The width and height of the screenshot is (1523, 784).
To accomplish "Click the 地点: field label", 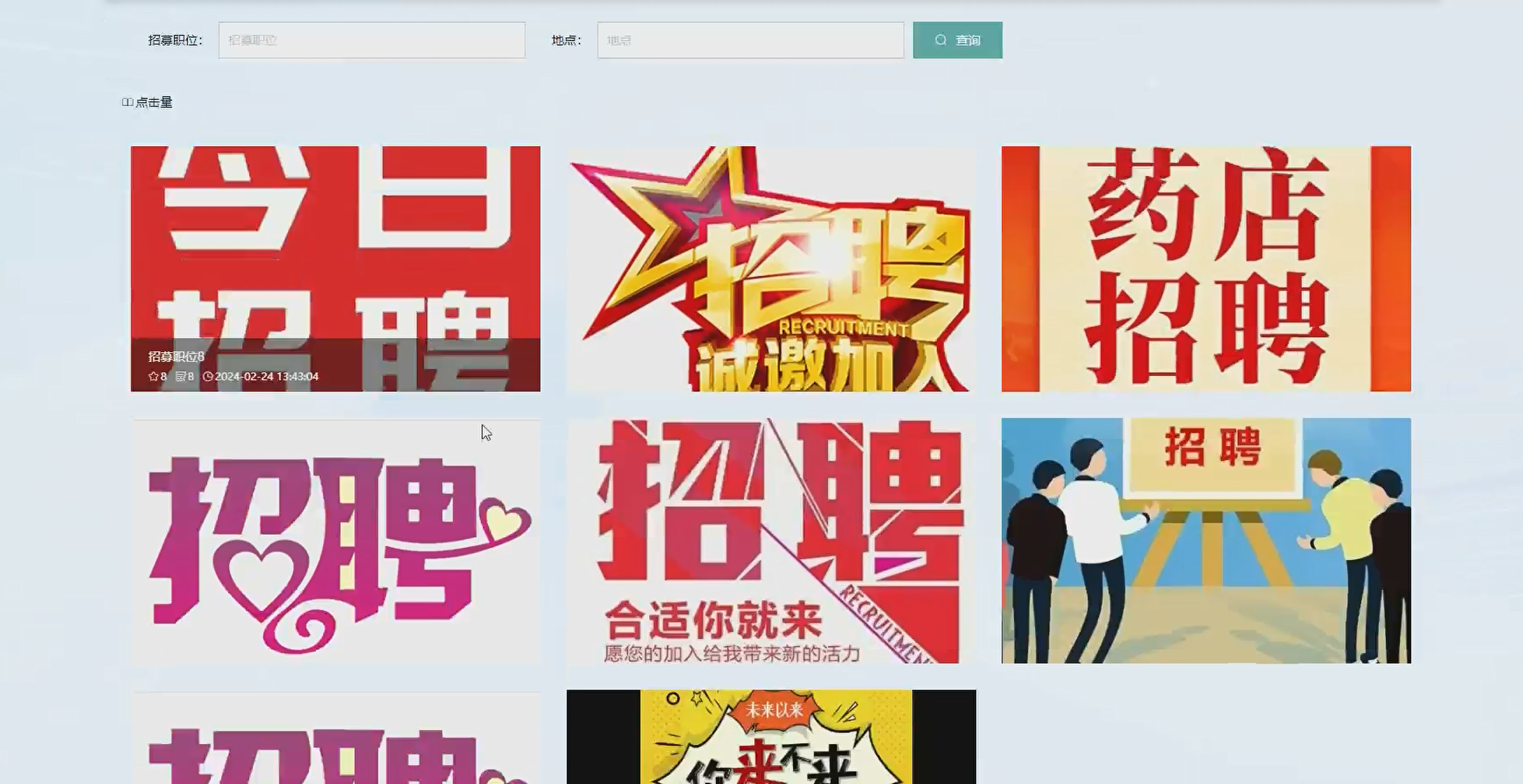I will click(x=566, y=40).
